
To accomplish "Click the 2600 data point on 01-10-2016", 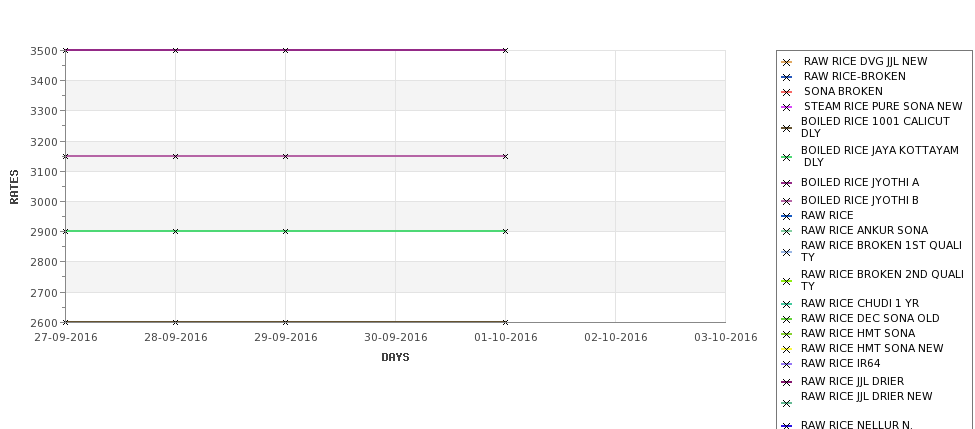I will point(506,322).
